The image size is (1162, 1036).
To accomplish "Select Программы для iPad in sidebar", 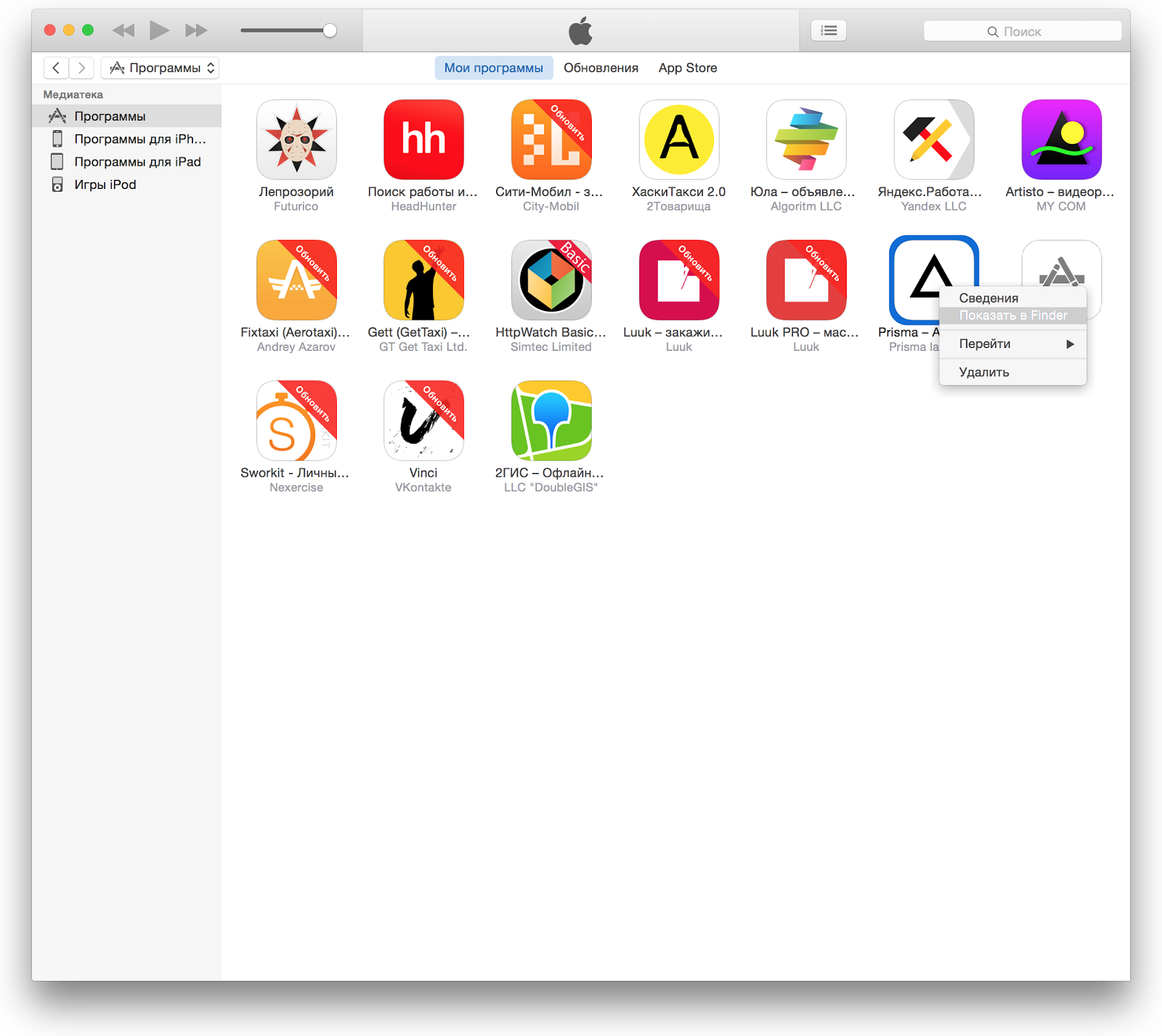I will tap(127, 161).
